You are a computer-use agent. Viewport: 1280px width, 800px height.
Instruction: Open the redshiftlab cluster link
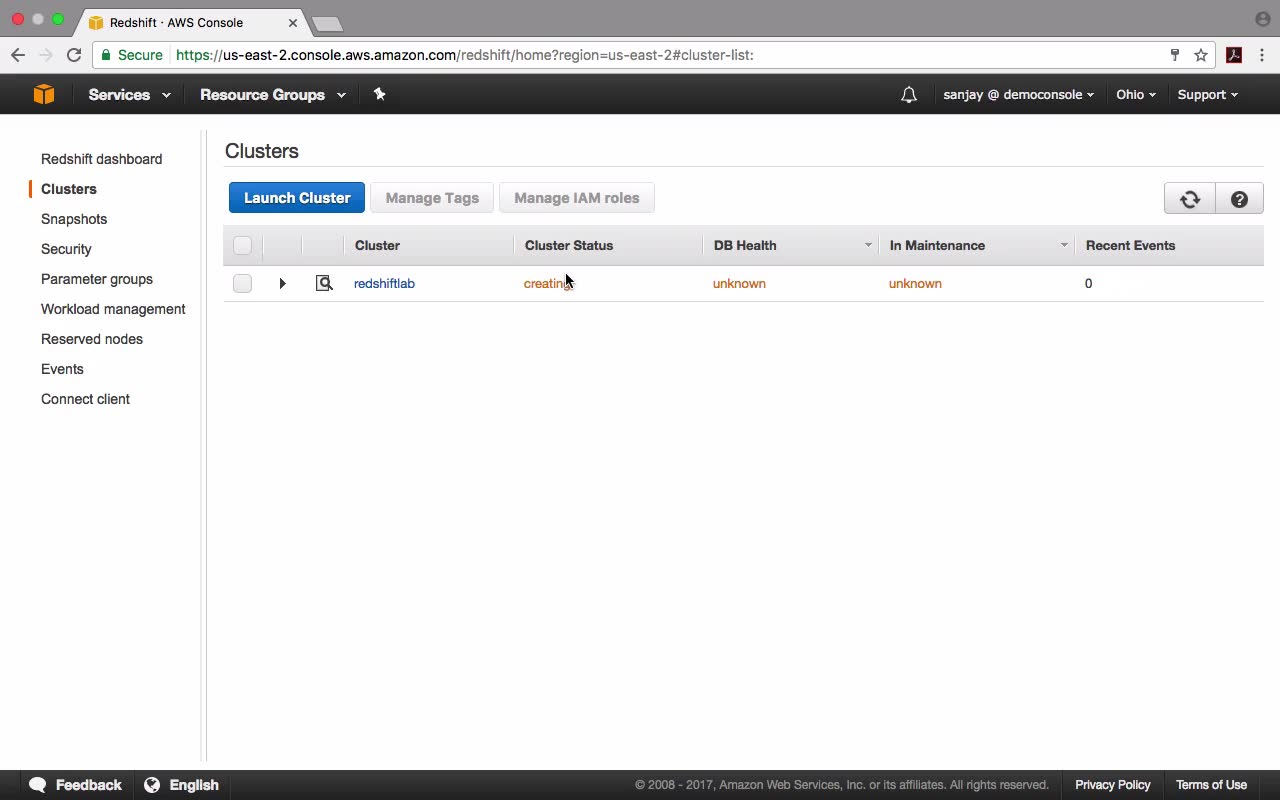click(x=384, y=283)
